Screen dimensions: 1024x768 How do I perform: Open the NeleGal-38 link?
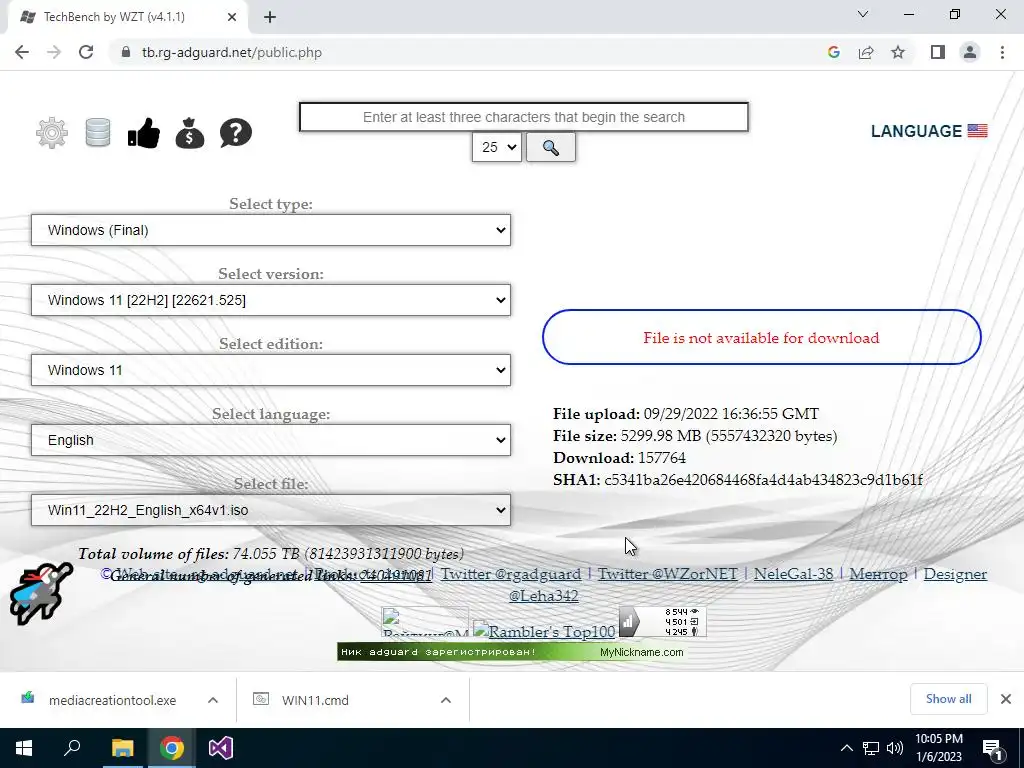(x=793, y=574)
